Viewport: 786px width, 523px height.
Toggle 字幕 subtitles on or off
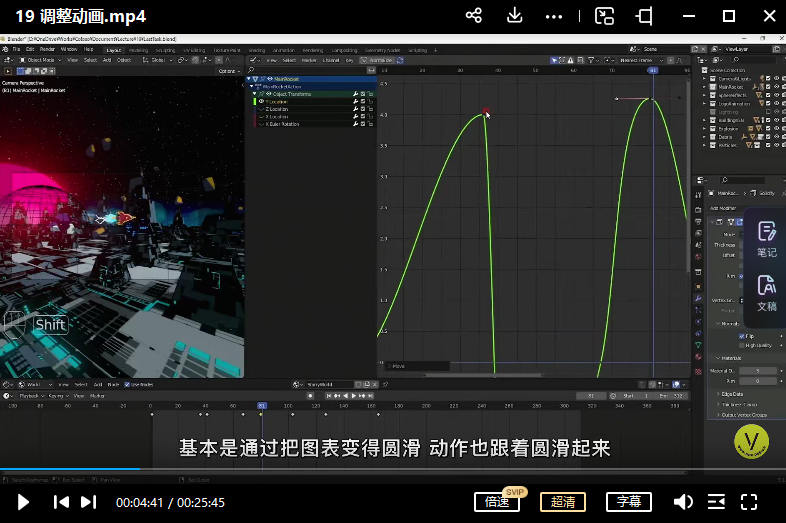[628, 502]
